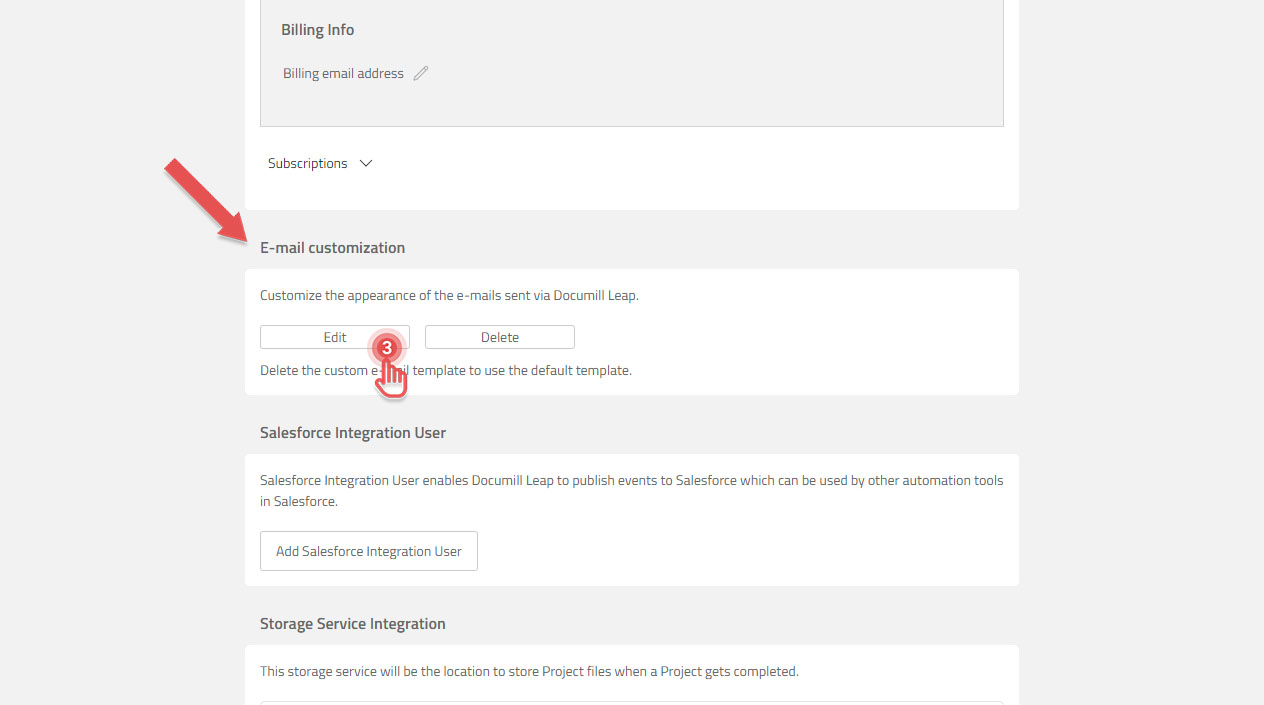This screenshot has height=705, width=1264.
Task: Click the Billing Info panel title
Action: 317,29
